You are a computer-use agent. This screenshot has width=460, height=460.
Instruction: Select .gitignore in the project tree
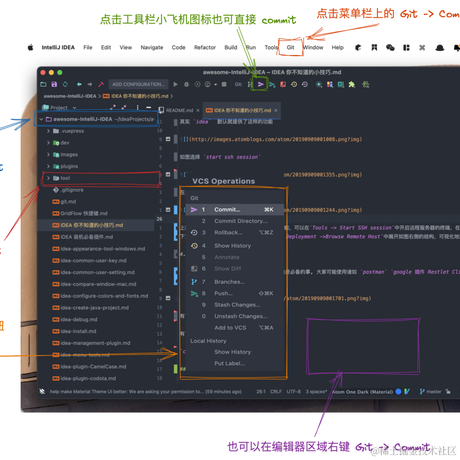(68, 190)
